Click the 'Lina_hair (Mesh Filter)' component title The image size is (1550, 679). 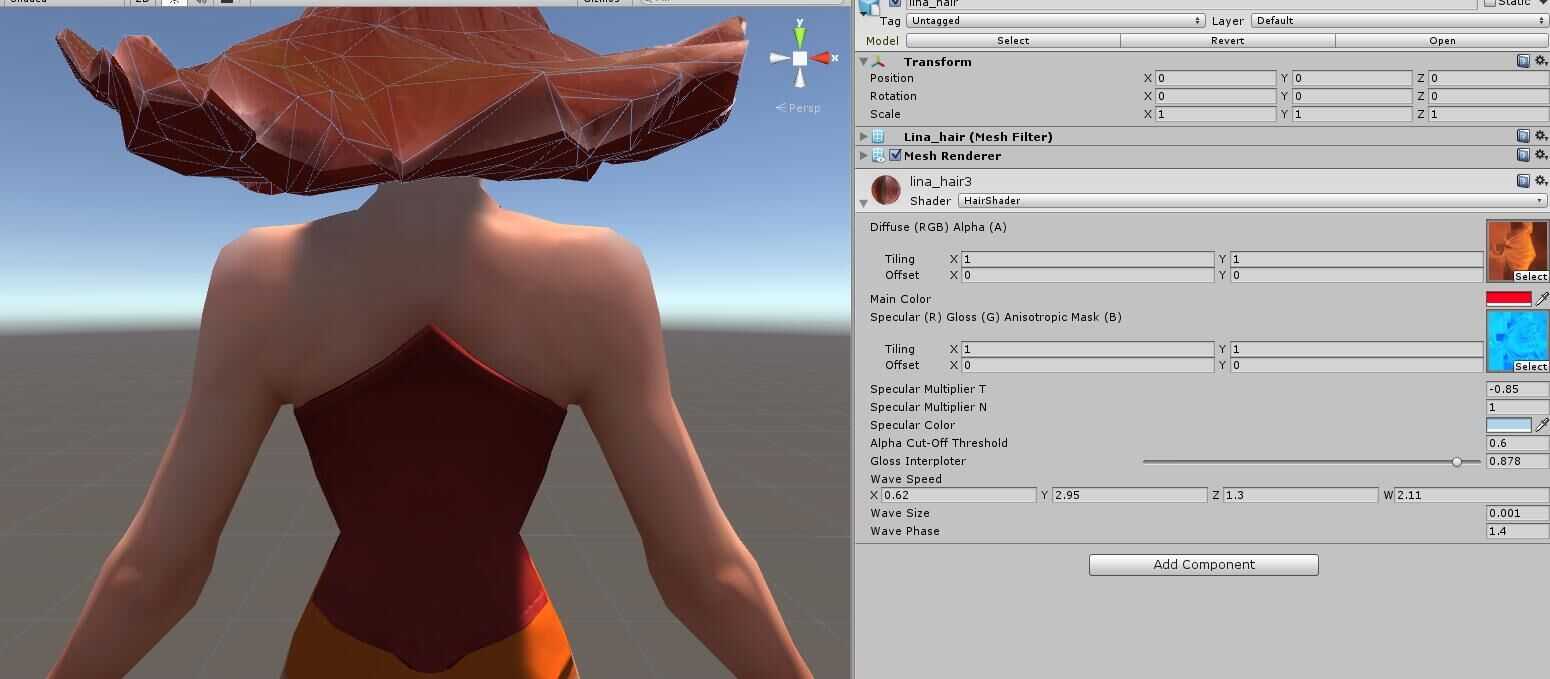click(x=978, y=136)
